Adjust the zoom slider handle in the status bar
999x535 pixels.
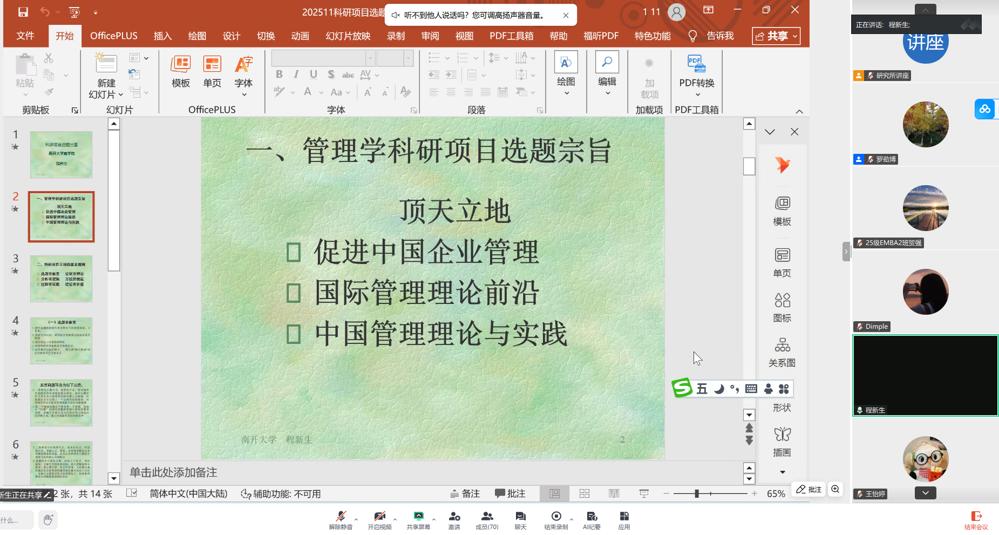pyautogui.click(x=696, y=494)
